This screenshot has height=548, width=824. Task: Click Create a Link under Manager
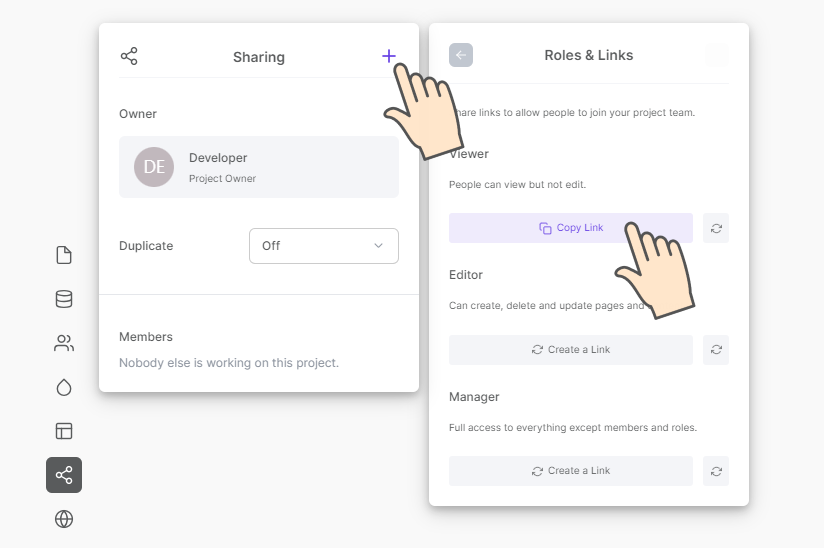click(x=571, y=471)
